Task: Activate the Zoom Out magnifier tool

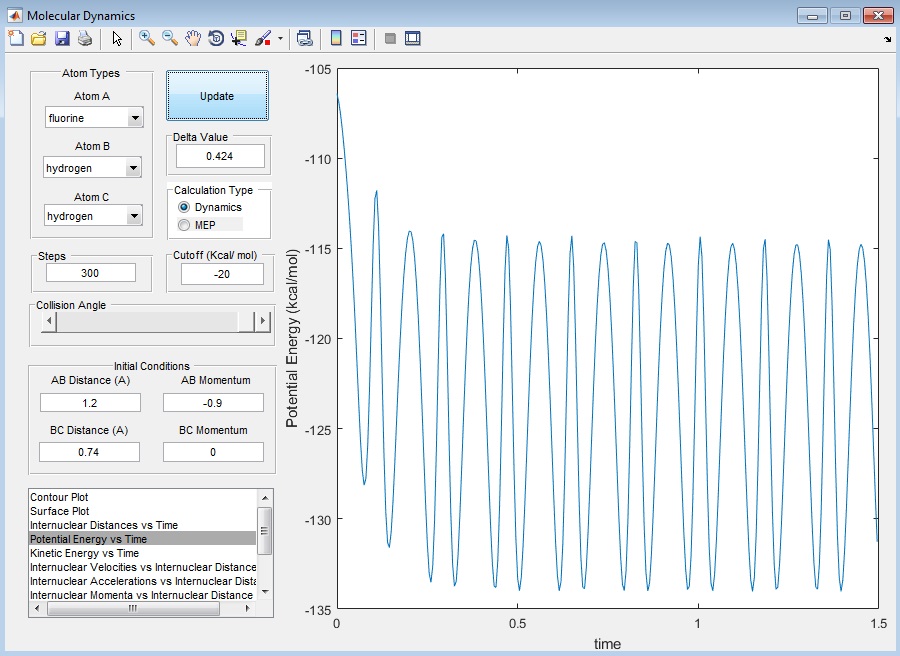Action: [x=170, y=38]
